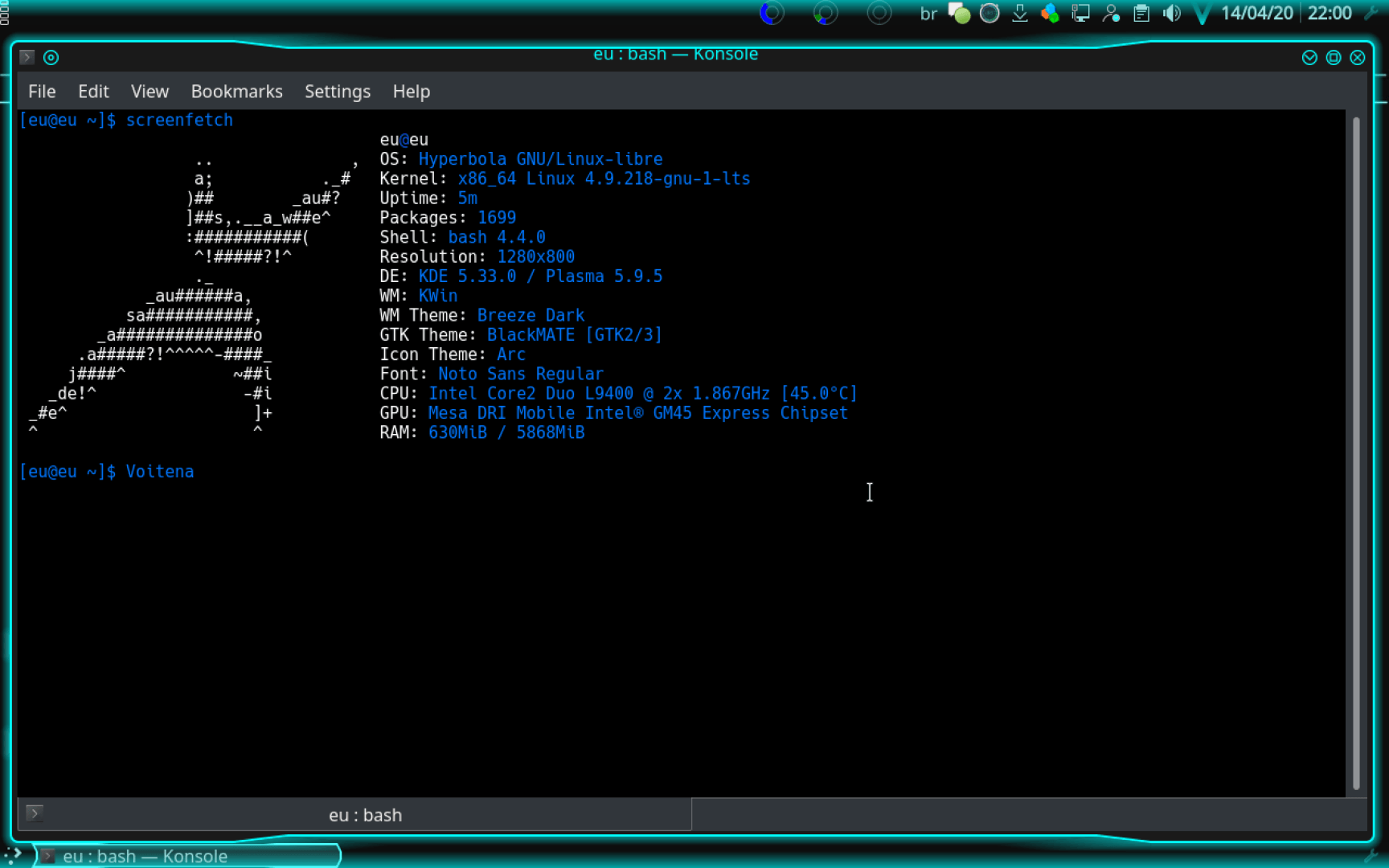This screenshot has width=1389, height=868.
Task: Open the network connections tray icon
Action: [1080, 14]
